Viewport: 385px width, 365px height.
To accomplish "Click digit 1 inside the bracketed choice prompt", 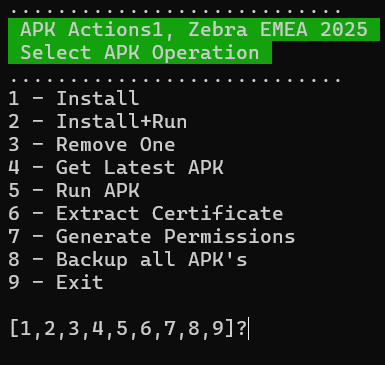I will (x=25, y=328).
